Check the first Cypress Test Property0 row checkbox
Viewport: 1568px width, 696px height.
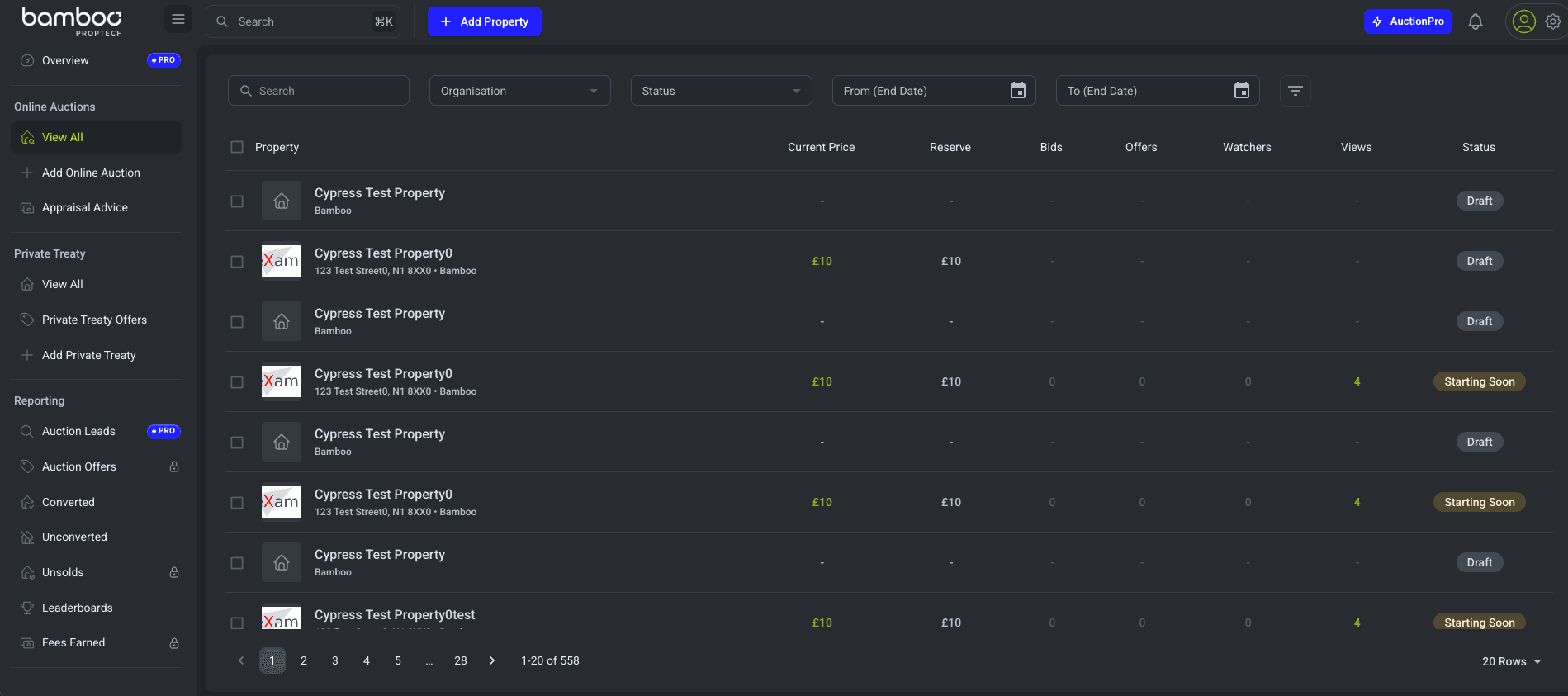[x=237, y=262]
